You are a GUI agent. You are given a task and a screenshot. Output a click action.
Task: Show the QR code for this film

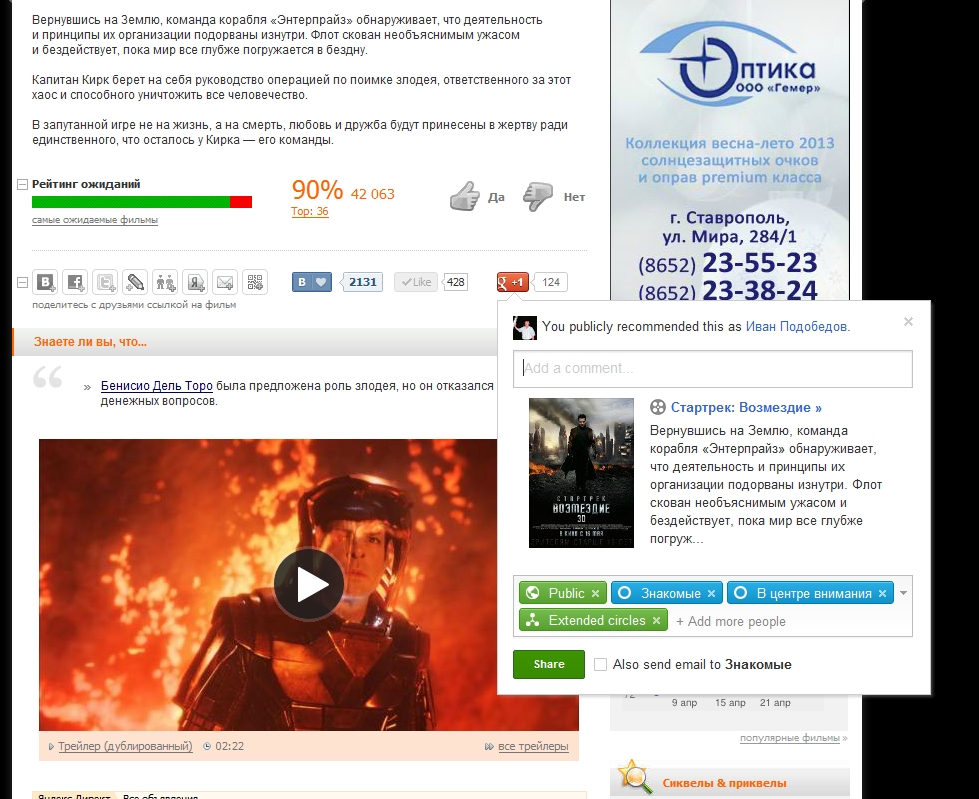pos(255,282)
